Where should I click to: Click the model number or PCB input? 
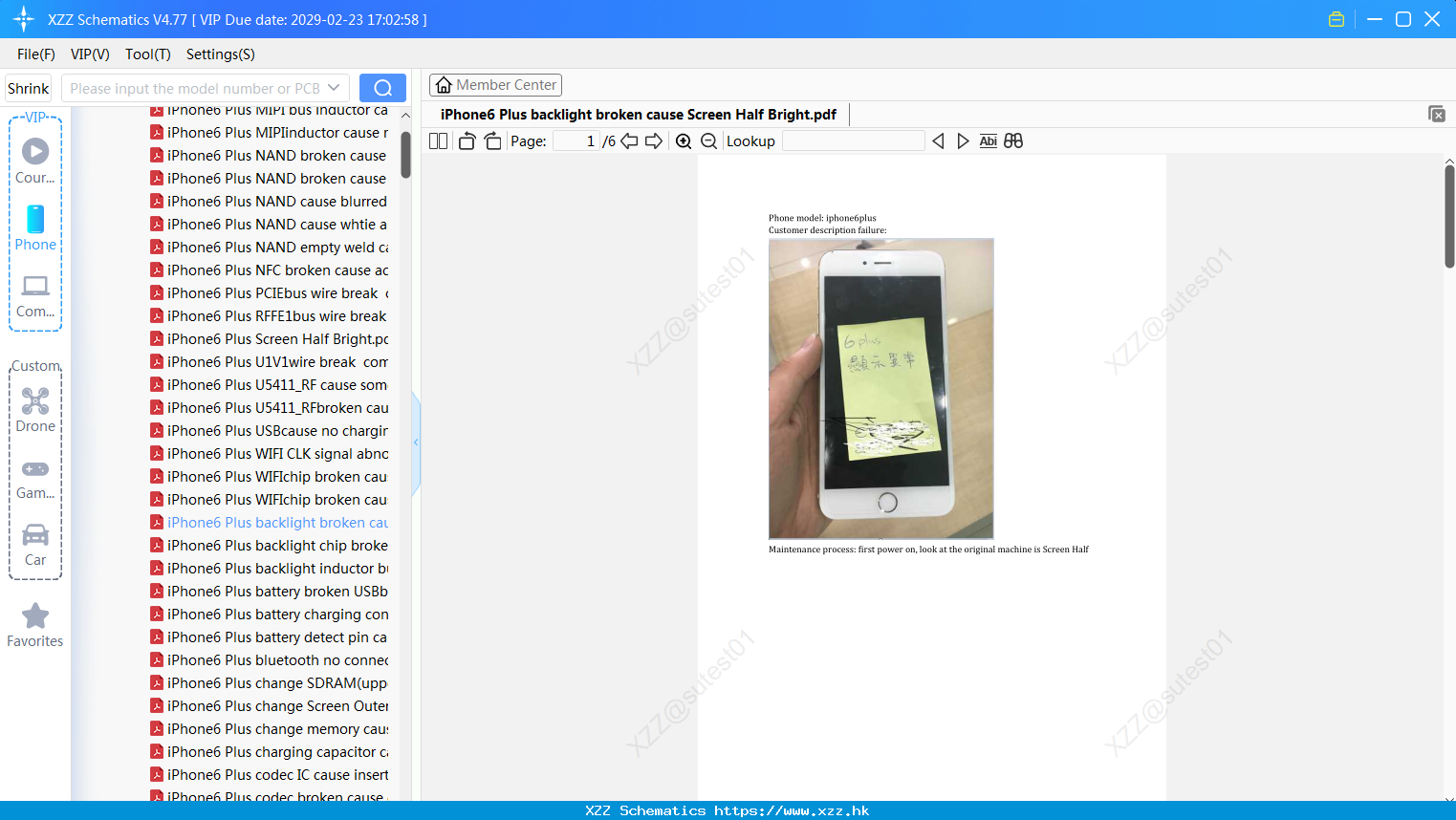195,88
